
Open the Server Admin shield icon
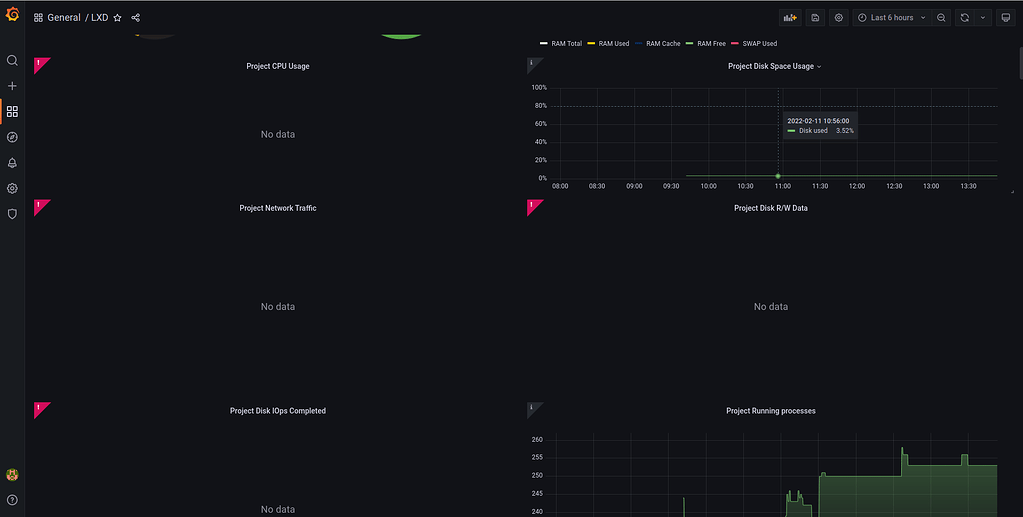coord(12,213)
